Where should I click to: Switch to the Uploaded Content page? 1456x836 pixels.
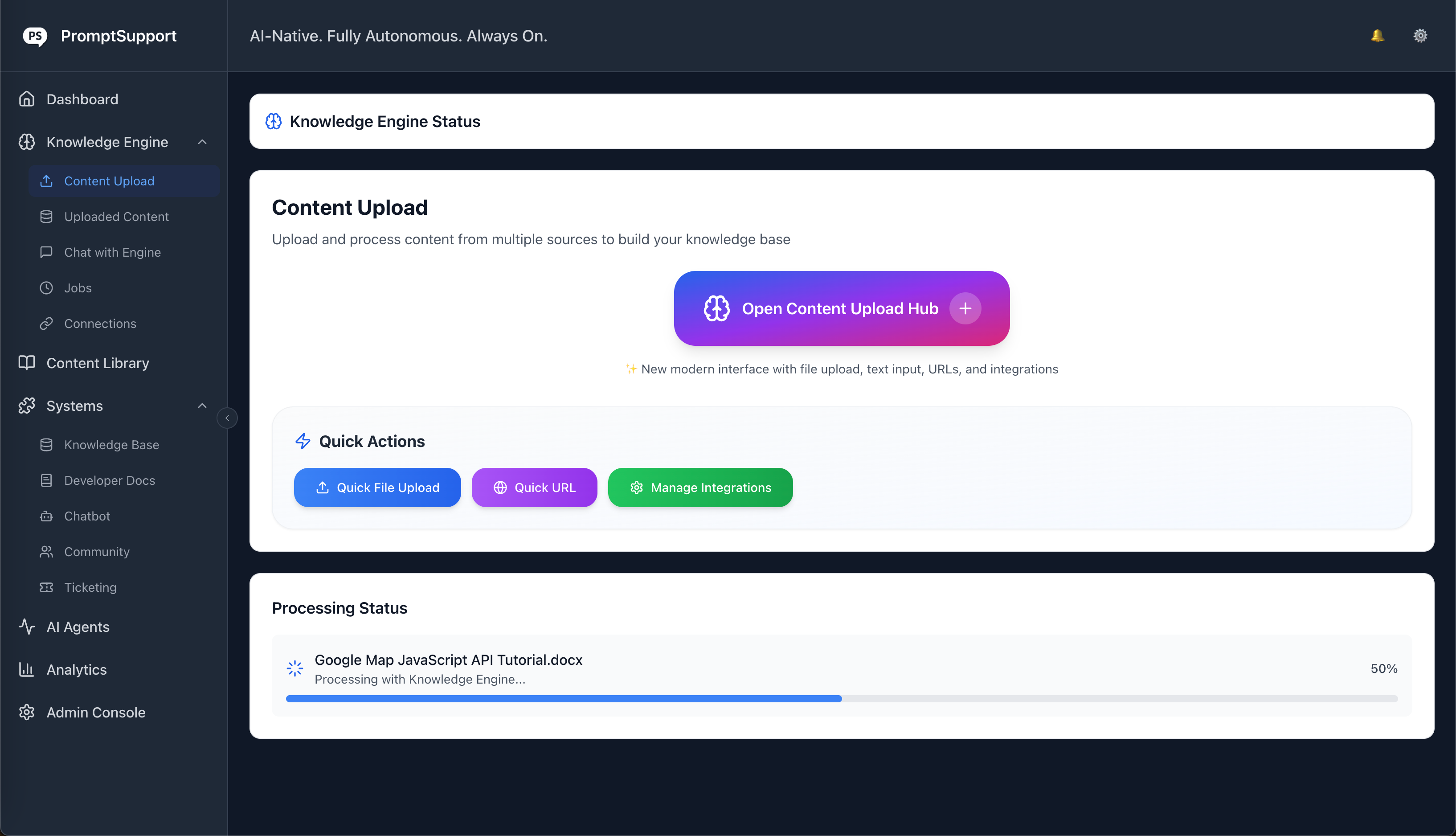[x=116, y=217]
